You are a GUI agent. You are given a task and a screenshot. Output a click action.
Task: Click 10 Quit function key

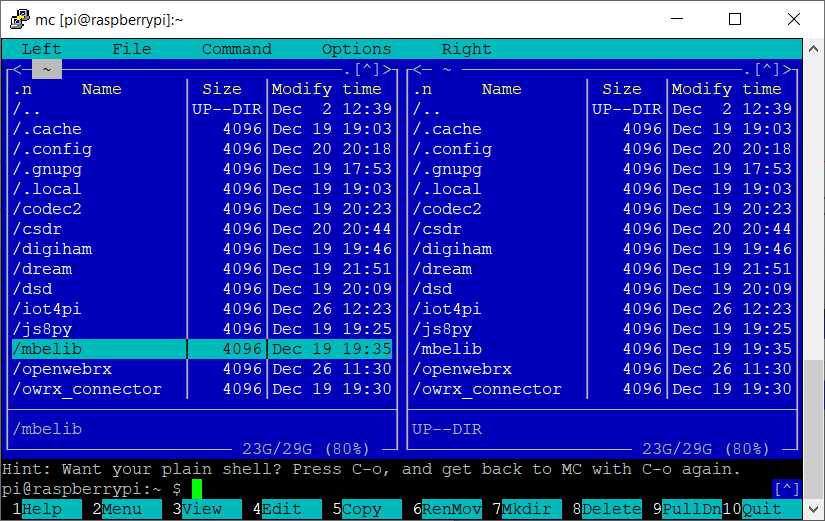point(762,509)
